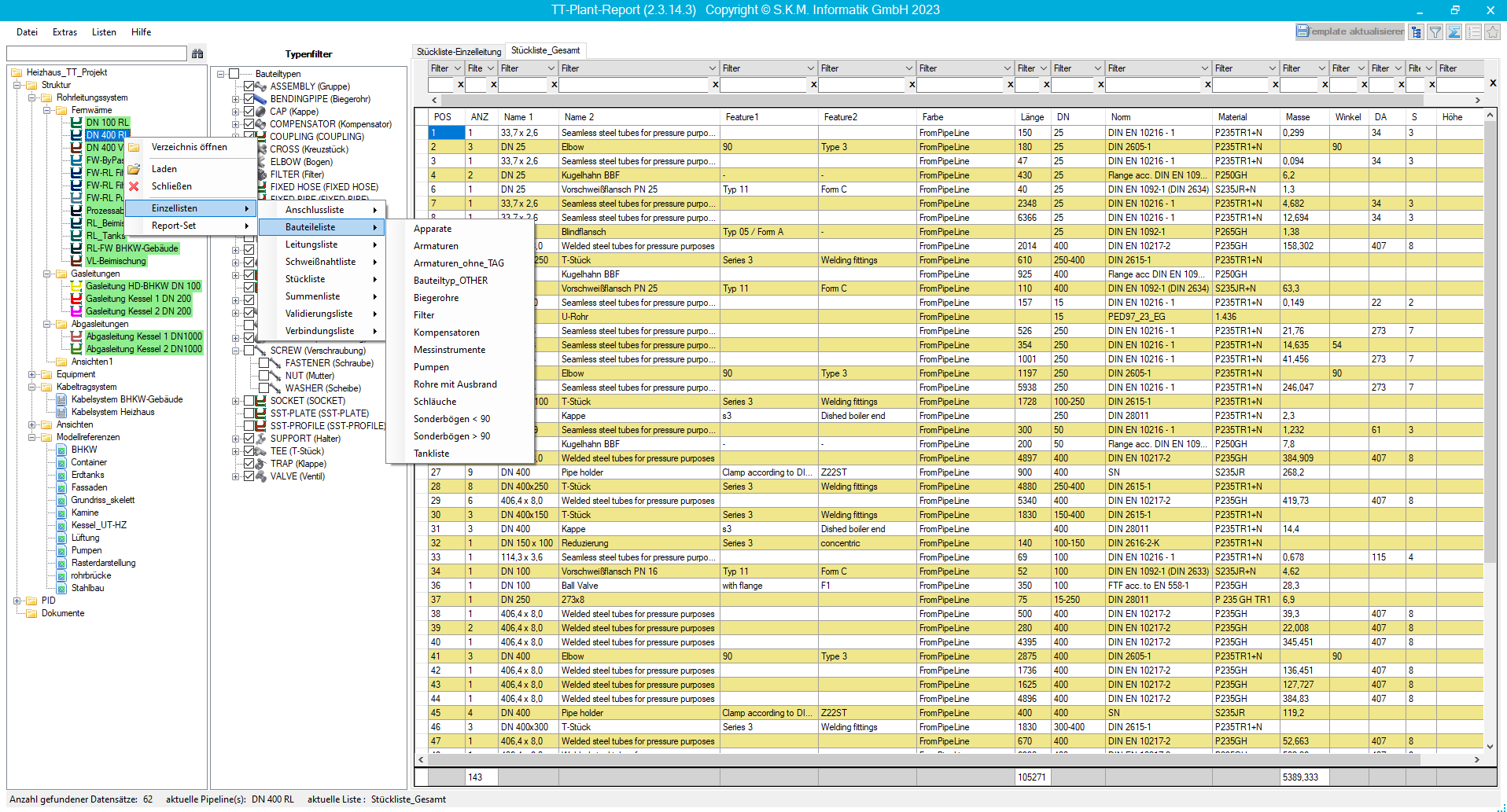The image size is (1507, 812).
Task: Switch to Stückliste-Einzelleitung tab
Action: coord(459,52)
